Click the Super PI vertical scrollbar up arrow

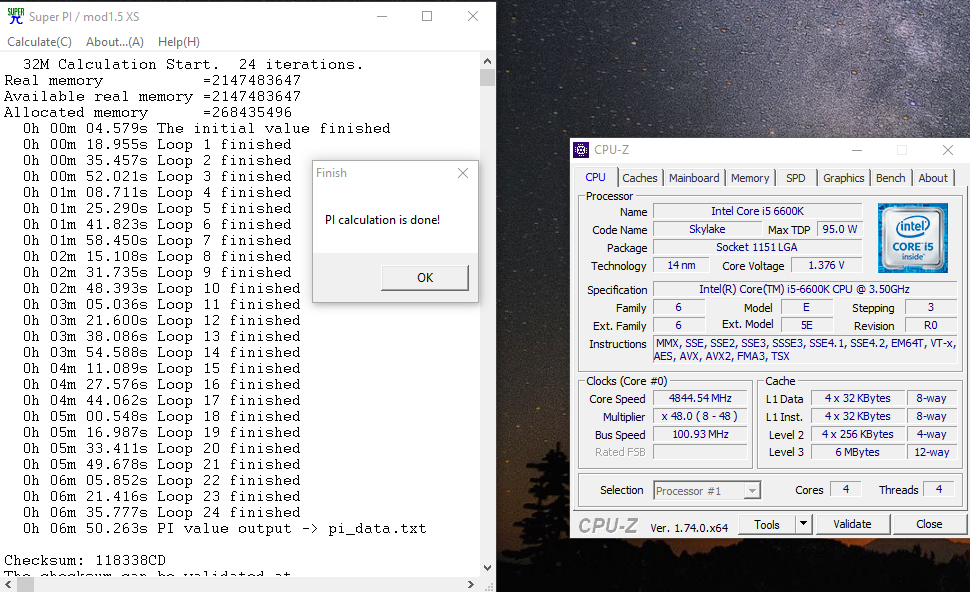point(487,61)
